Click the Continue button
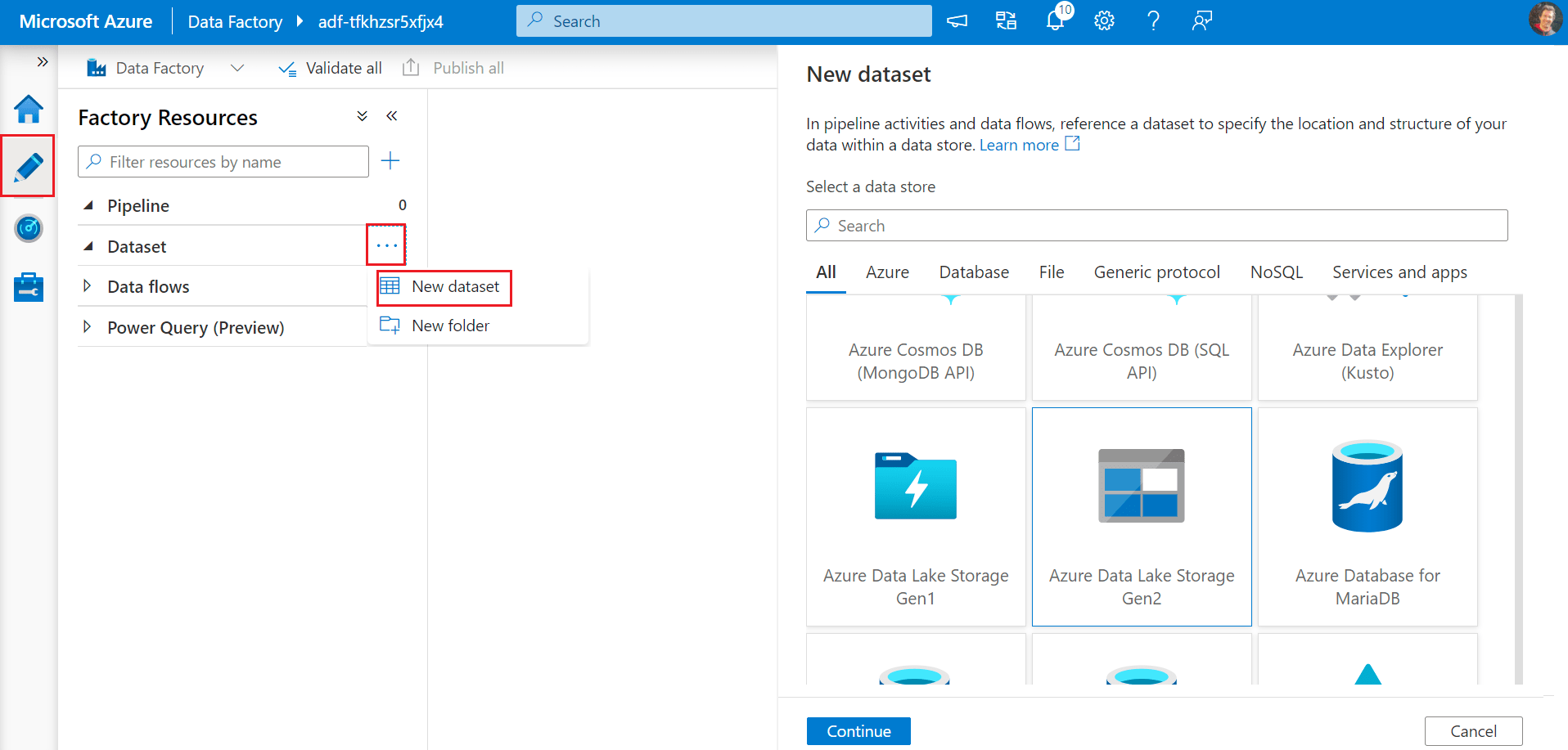1568x750 pixels. click(x=858, y=730)
